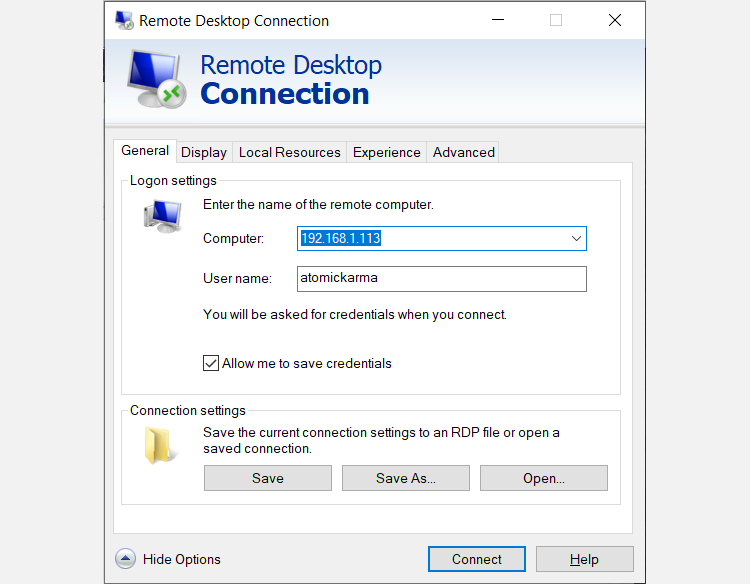Viewport: 750px width, 584px height.
Task: Click the large monitor banner icon
Action: (x=157, y=79)
